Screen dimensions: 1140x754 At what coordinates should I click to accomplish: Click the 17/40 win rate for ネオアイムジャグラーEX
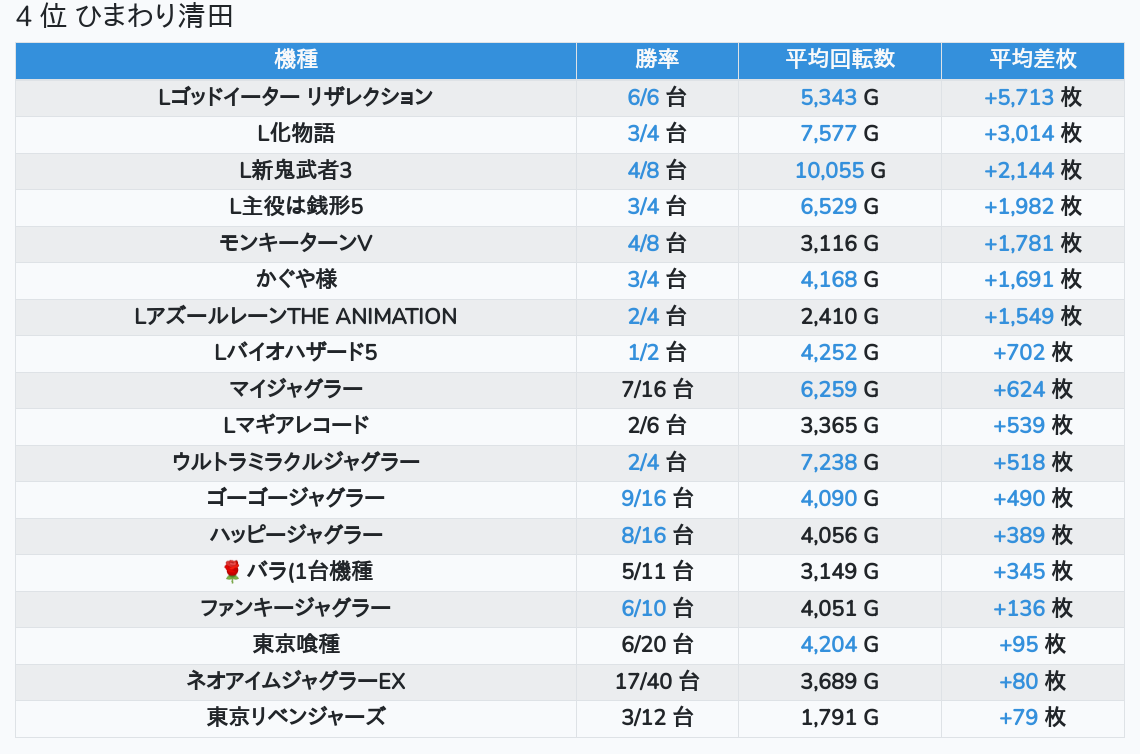[x=644, y=681]
